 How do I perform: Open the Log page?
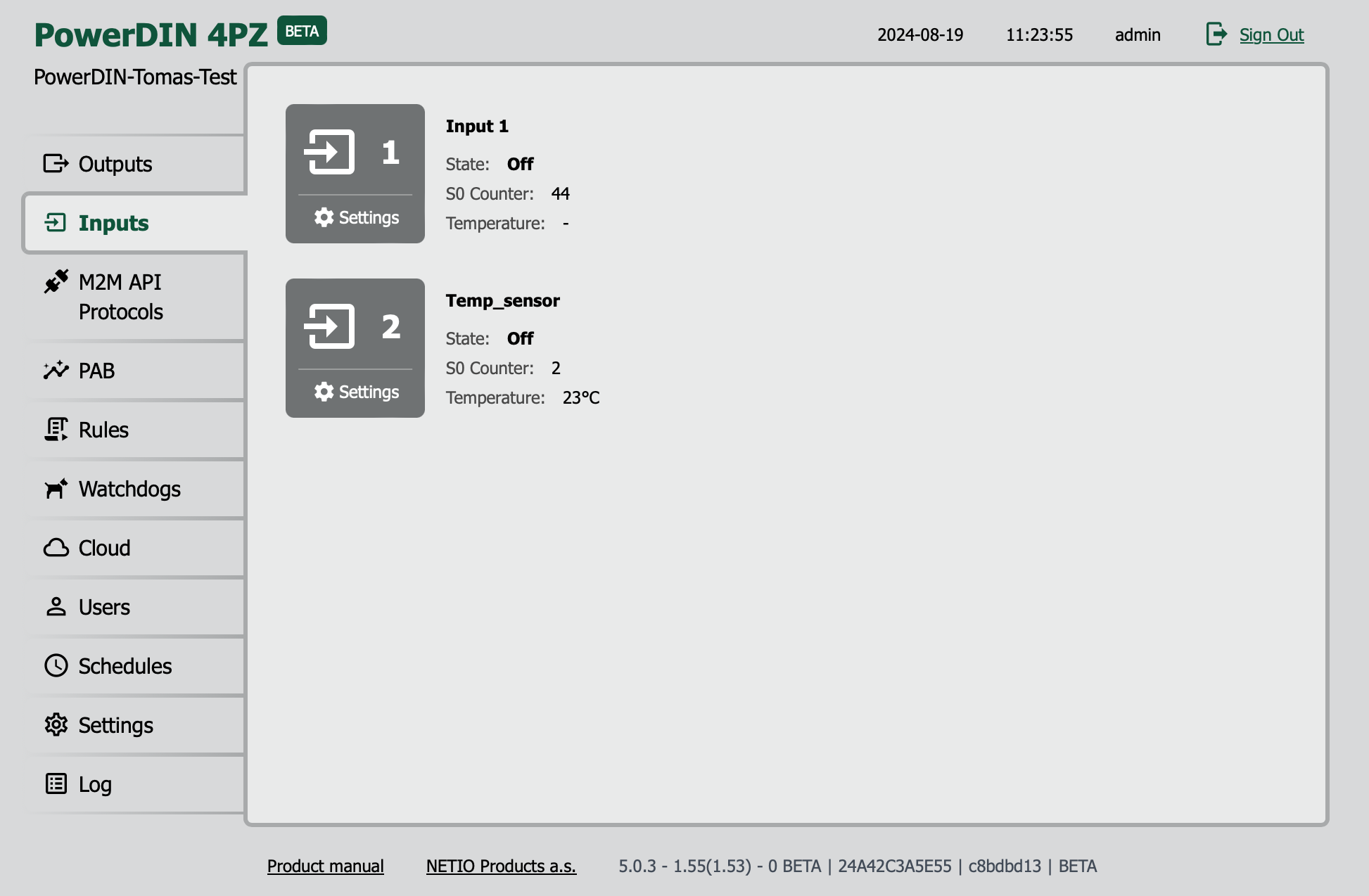point(134,783)
